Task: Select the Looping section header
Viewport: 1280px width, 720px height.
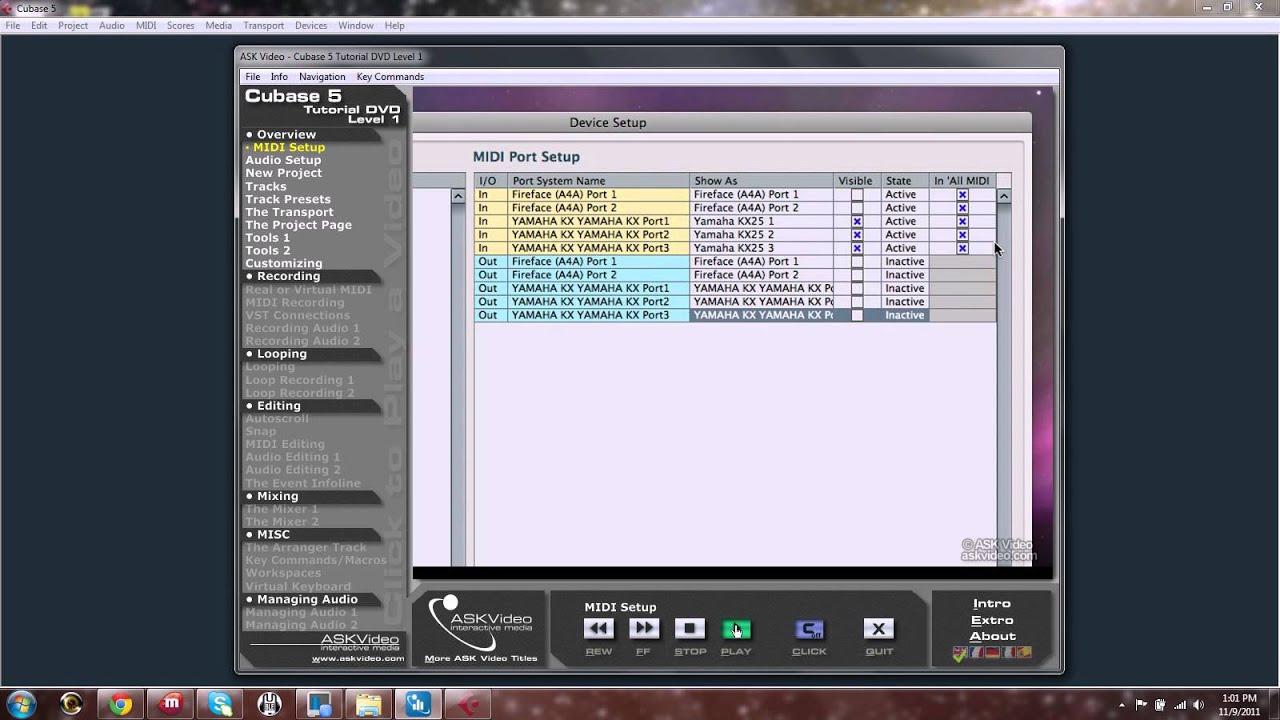Action: click(x=282, y=354)
